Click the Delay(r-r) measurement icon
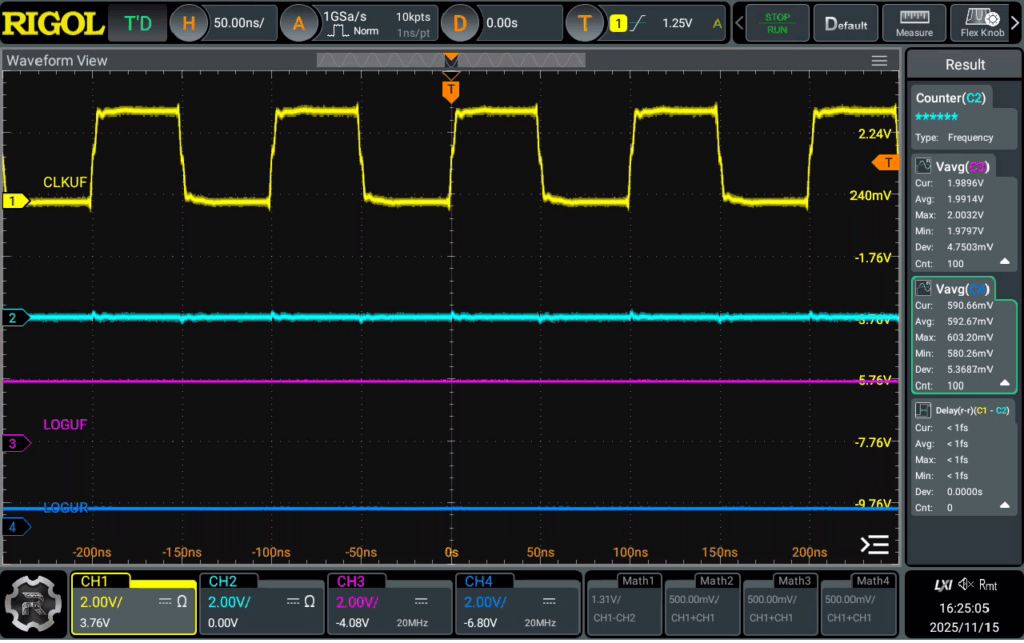The image size is (1024, 643). [x=923, y=411]
